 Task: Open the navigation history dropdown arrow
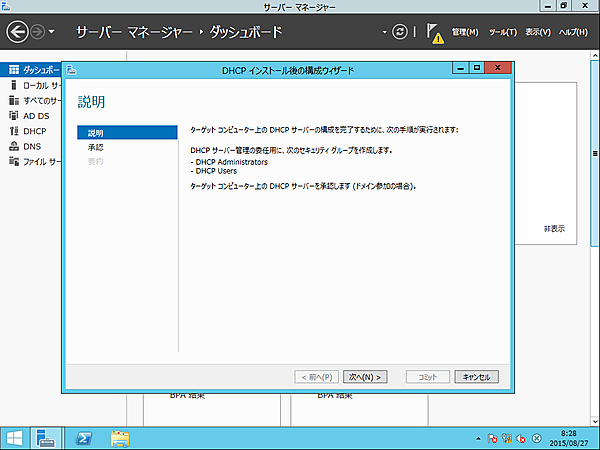point(52,32)
